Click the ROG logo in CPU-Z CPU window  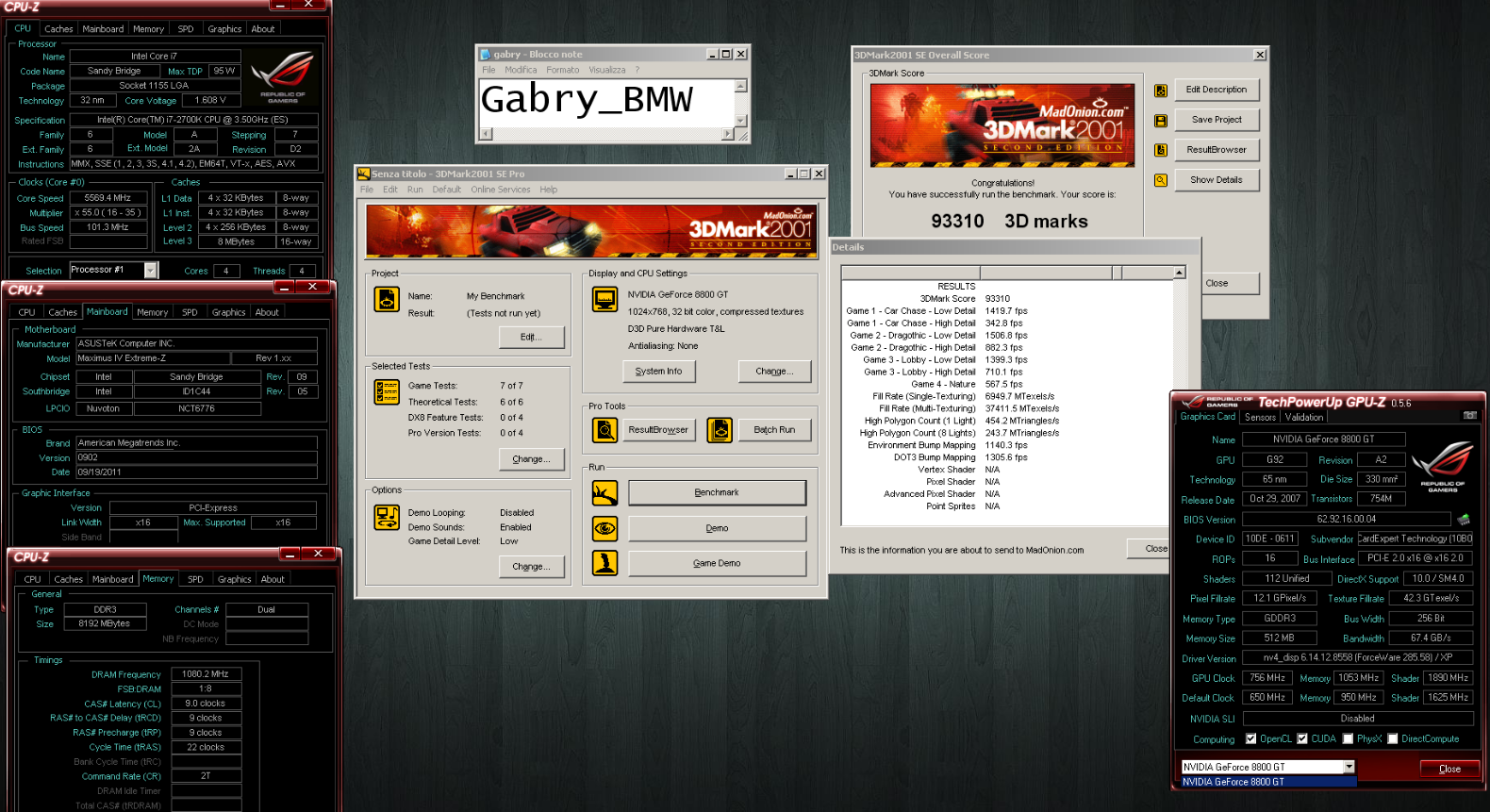pyautogui.click(x=282, y=75)
